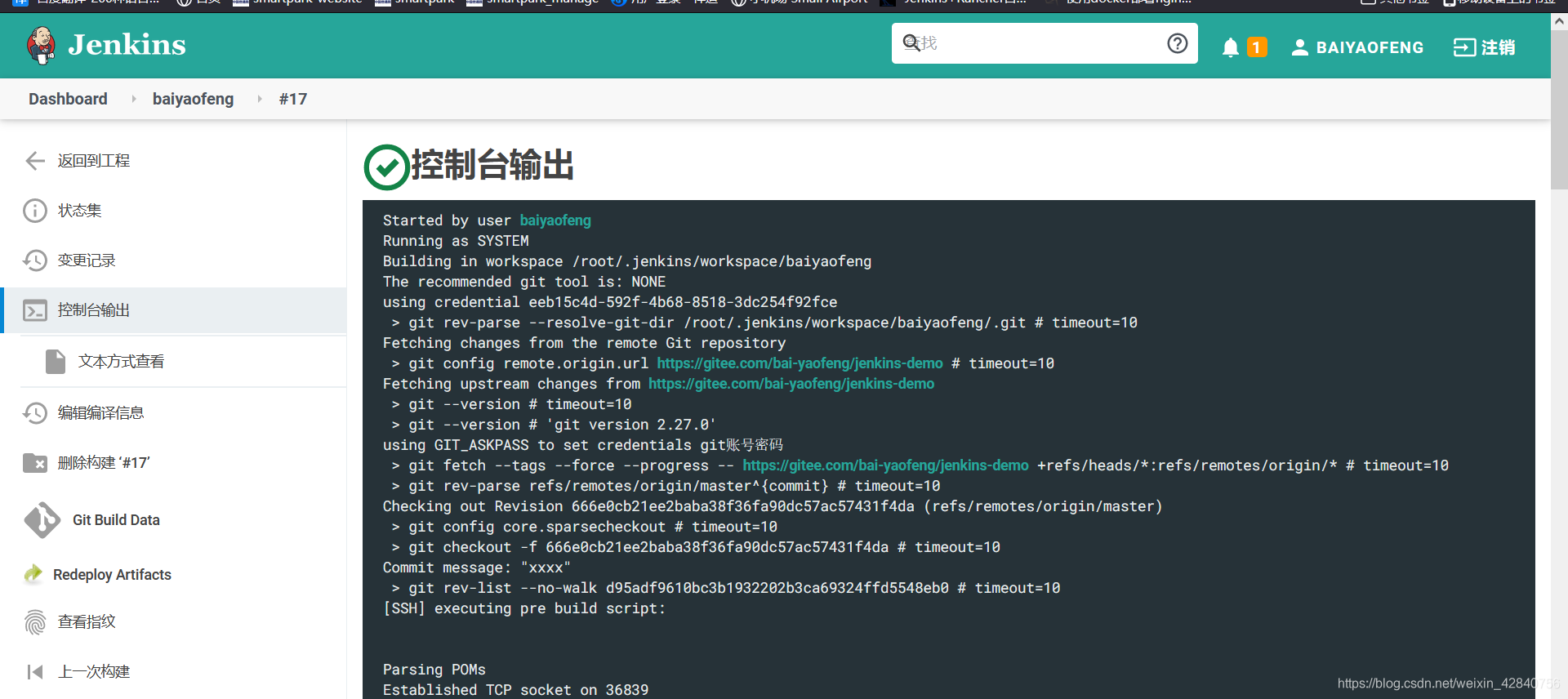Click the 'Commit message: "xxxx"' line

click(477, 568)
